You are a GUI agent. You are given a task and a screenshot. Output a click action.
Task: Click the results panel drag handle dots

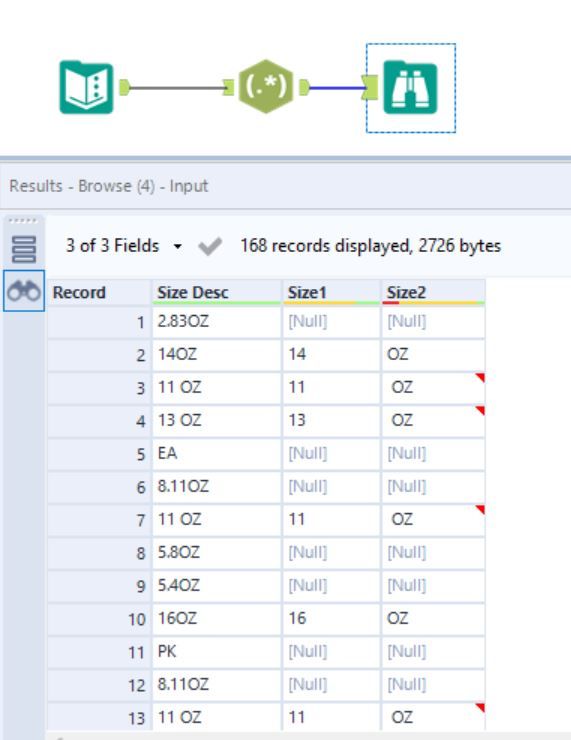coord(22,220)
